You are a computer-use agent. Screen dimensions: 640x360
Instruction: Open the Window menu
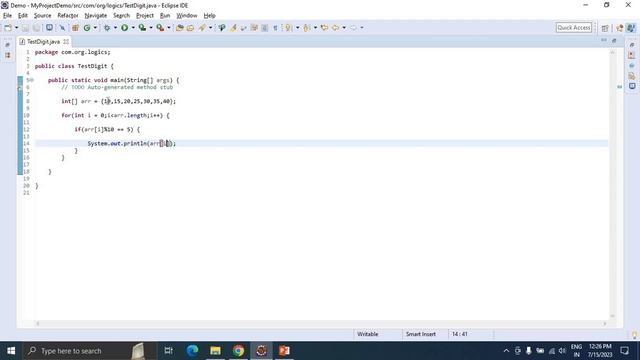pyautogui.click(x=187, y=16)
